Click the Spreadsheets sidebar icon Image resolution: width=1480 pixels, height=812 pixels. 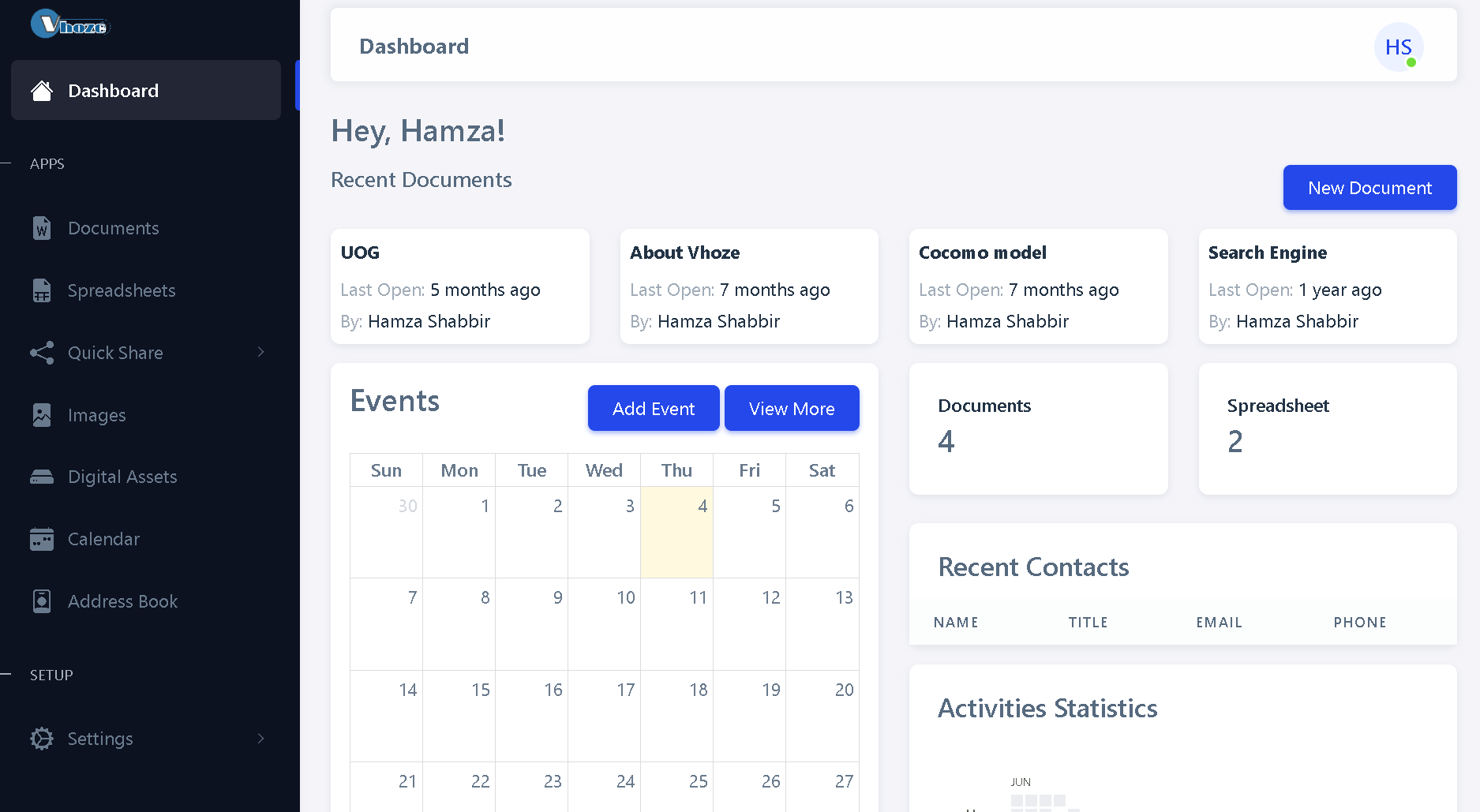[x=42, y=290]
